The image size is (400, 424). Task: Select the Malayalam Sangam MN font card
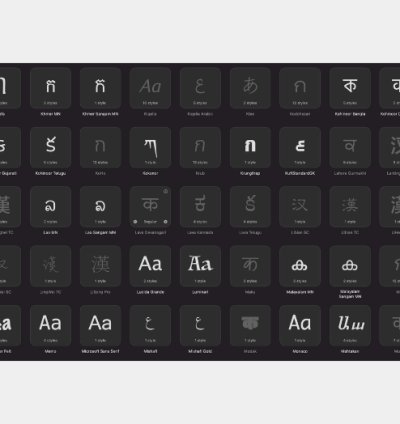coord(350,266)
